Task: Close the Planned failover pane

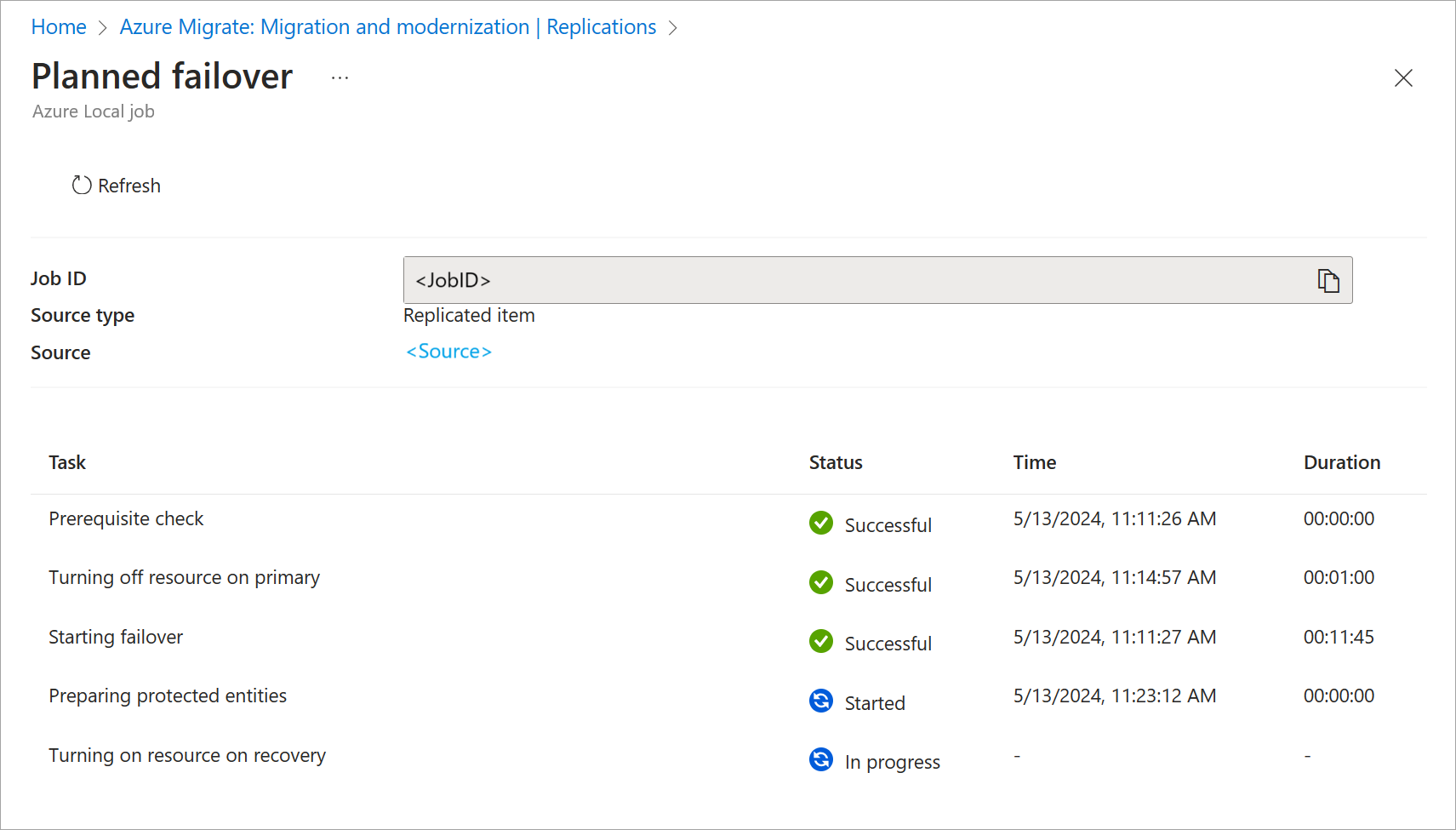Action: [1402, 78]
